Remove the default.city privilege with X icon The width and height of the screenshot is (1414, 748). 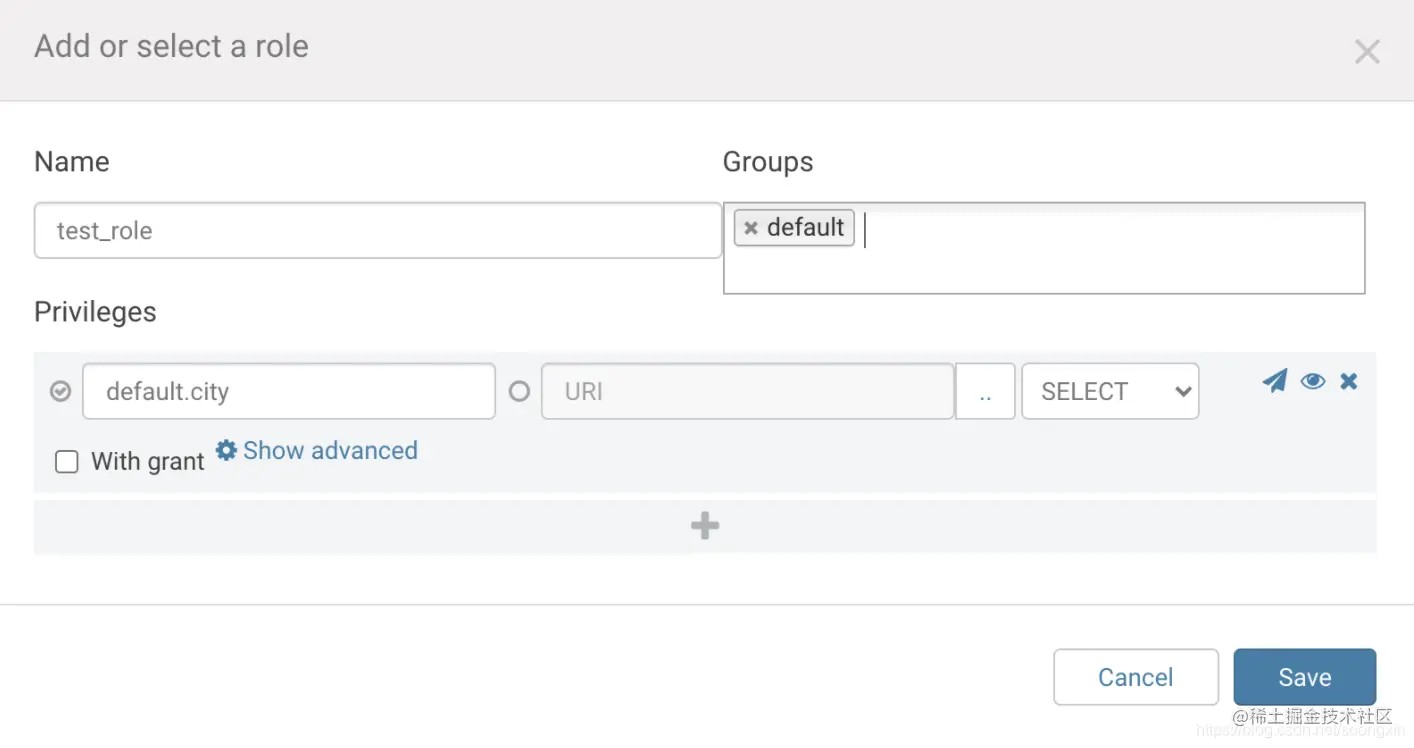point(1349,381)
